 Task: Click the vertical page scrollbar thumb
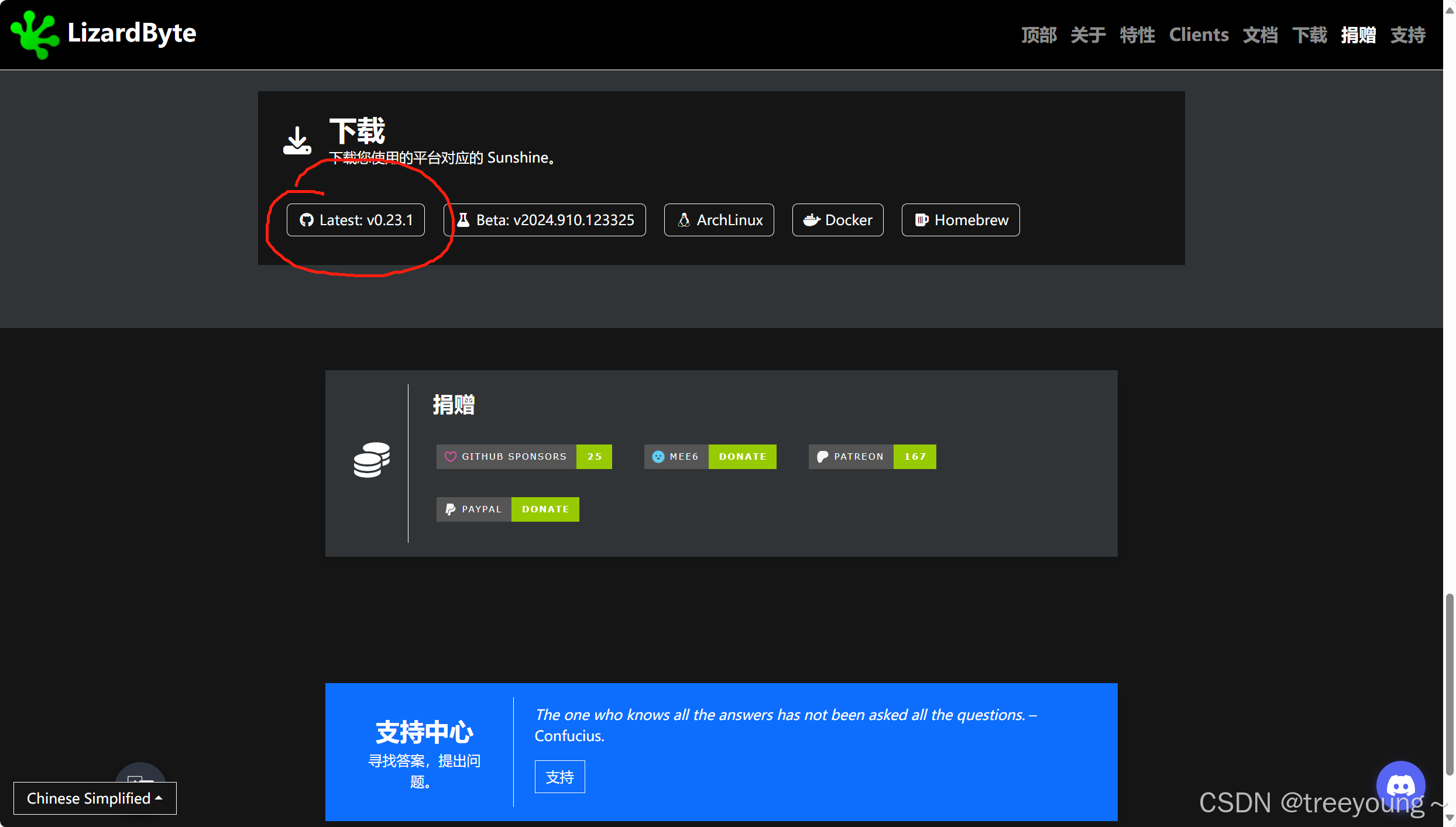coord(1449,684)
